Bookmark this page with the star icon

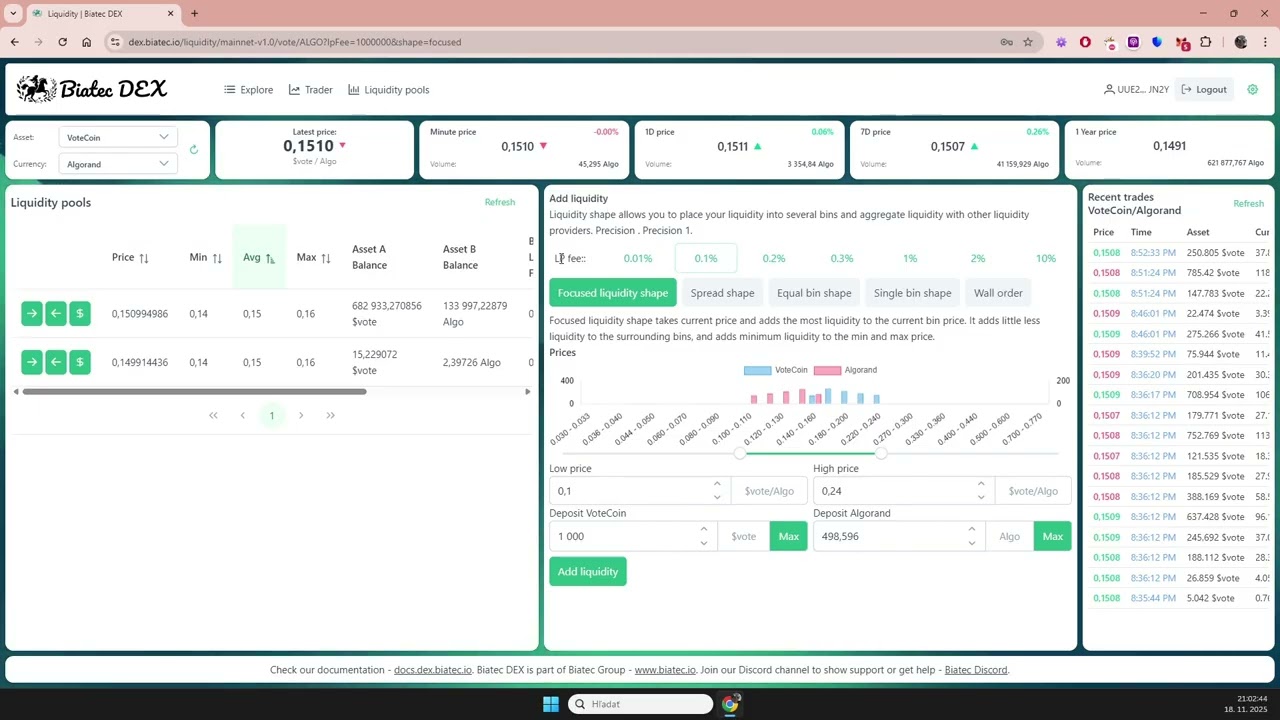coord(1027,42)
